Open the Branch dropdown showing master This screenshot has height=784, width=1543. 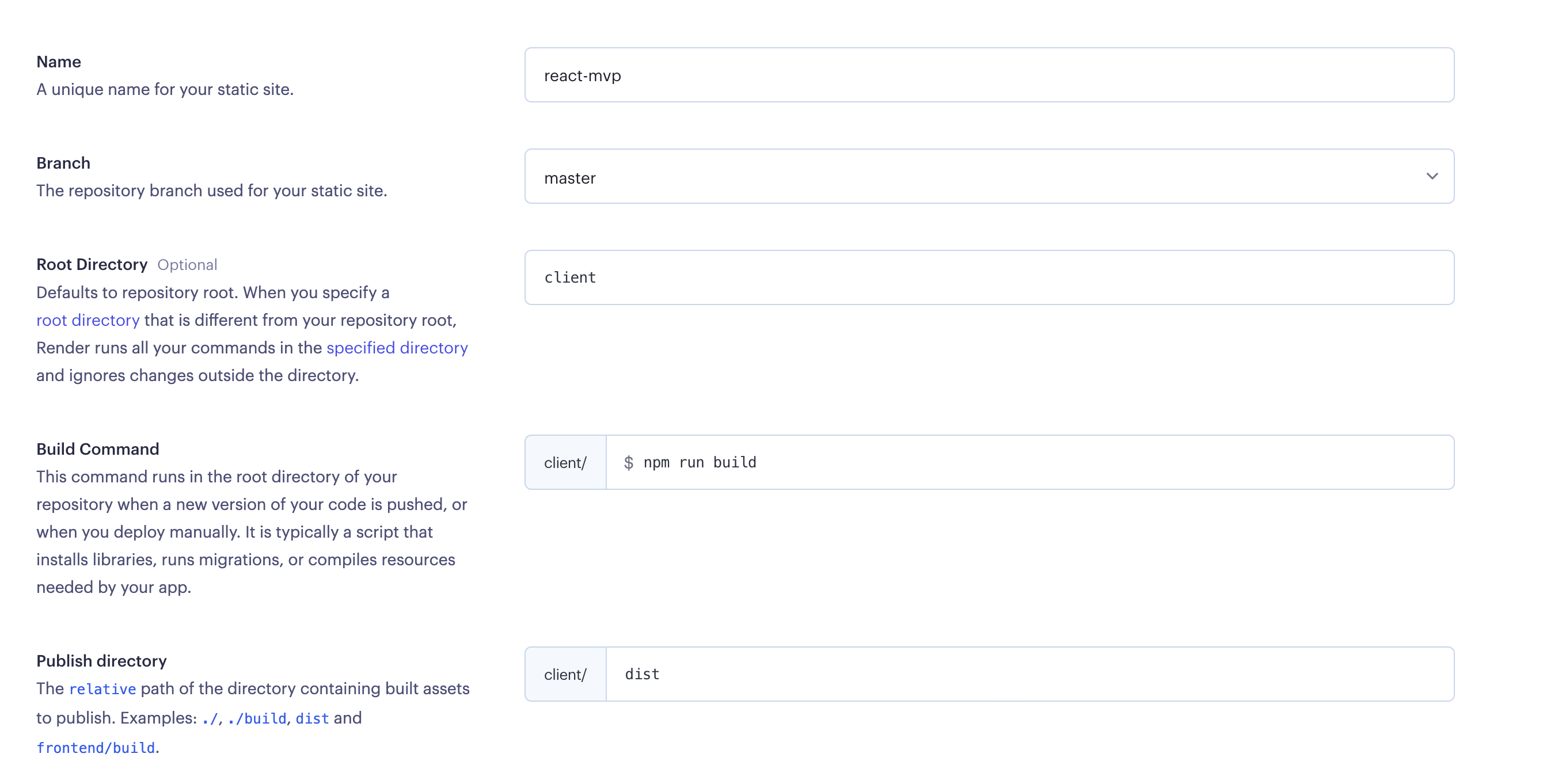point(959,177)
